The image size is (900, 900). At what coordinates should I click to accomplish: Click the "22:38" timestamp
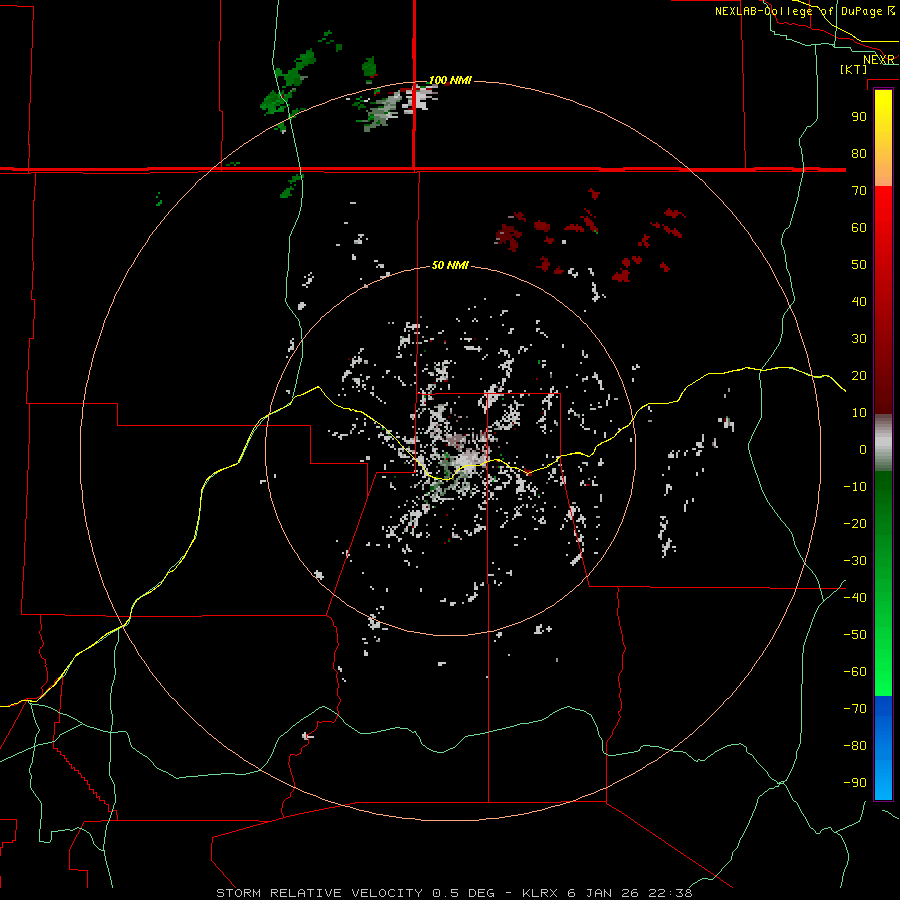point(670,893)
